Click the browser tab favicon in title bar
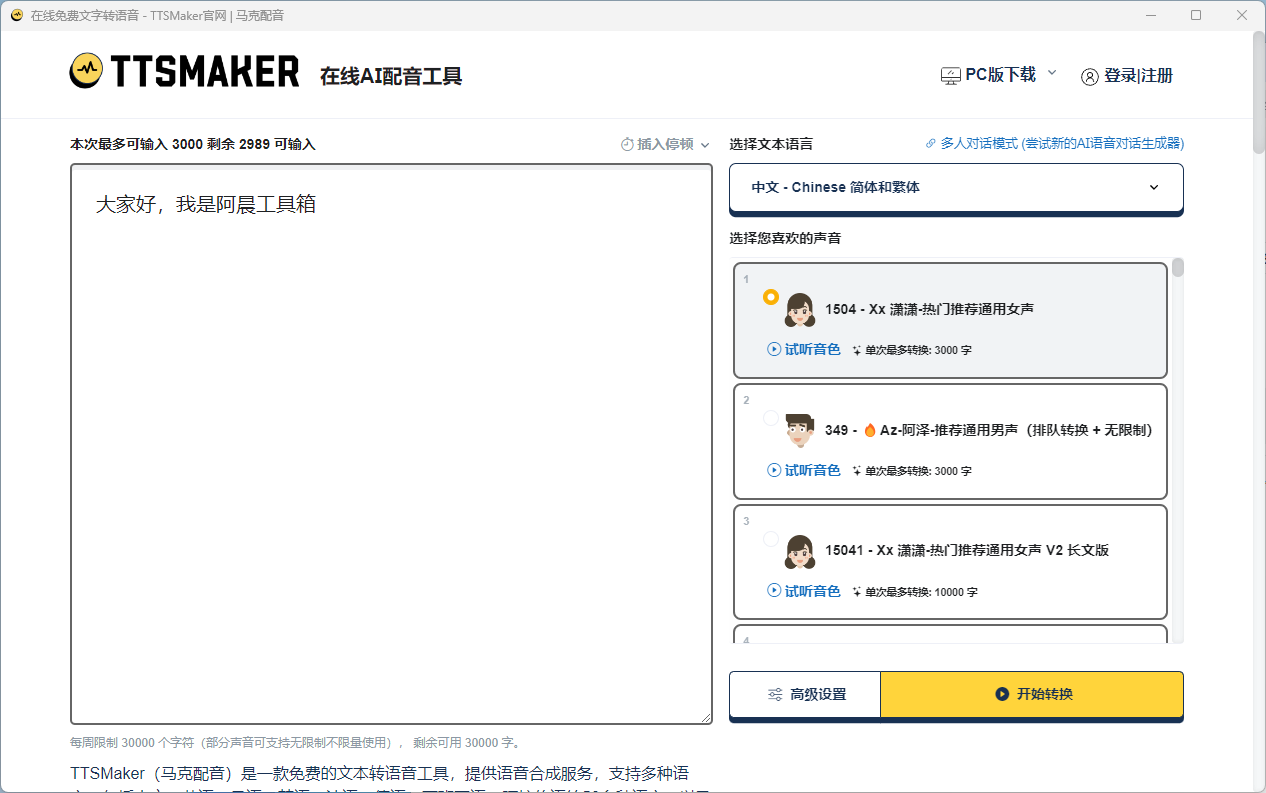The image size is (1266, 793). coord(16,15)
